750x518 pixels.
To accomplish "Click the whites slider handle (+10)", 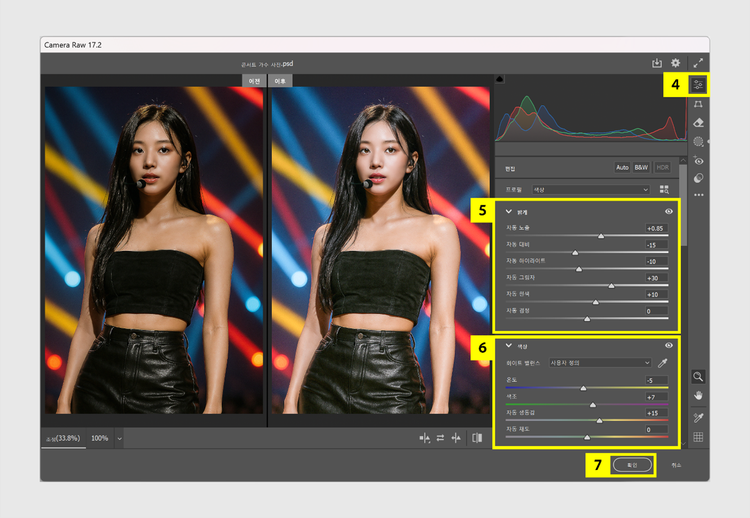I will pyautogui.click(x=596, y=302).
